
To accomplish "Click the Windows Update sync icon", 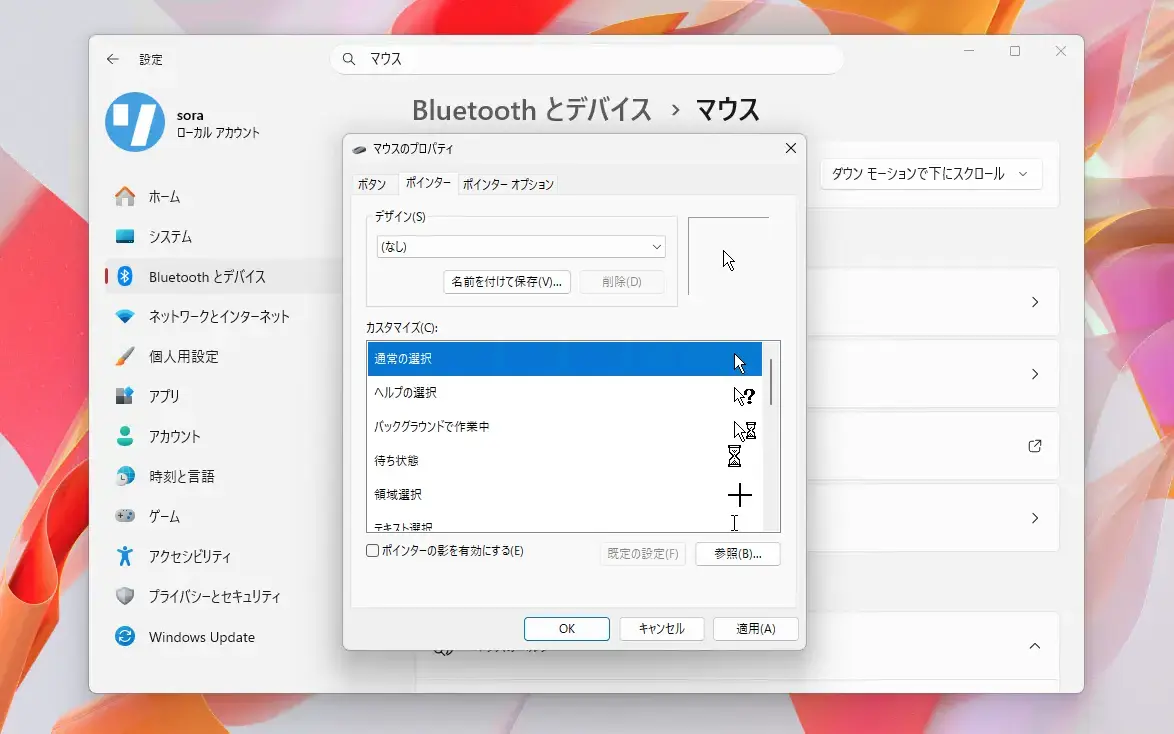I will pyautogui.click(x=125, y=636).
